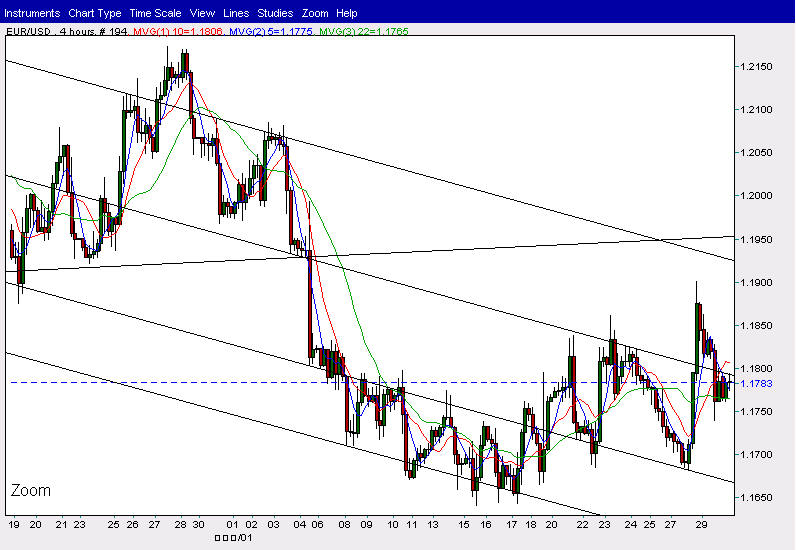The image size is (796, 550).
Task: Click the 1.1700 price axis label
Action: point(756,455)
